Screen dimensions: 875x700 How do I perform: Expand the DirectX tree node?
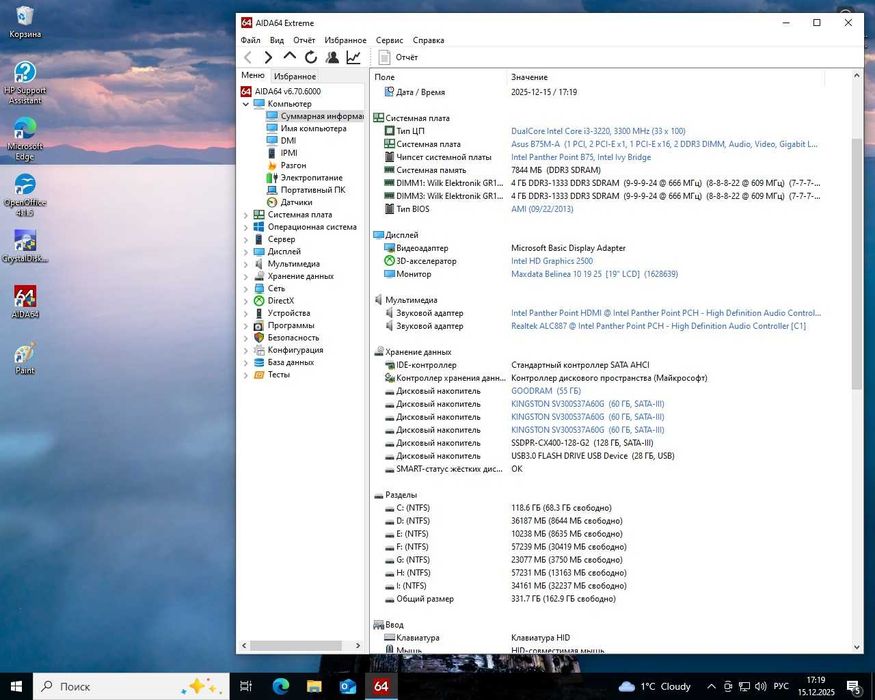tap(246, 300)
